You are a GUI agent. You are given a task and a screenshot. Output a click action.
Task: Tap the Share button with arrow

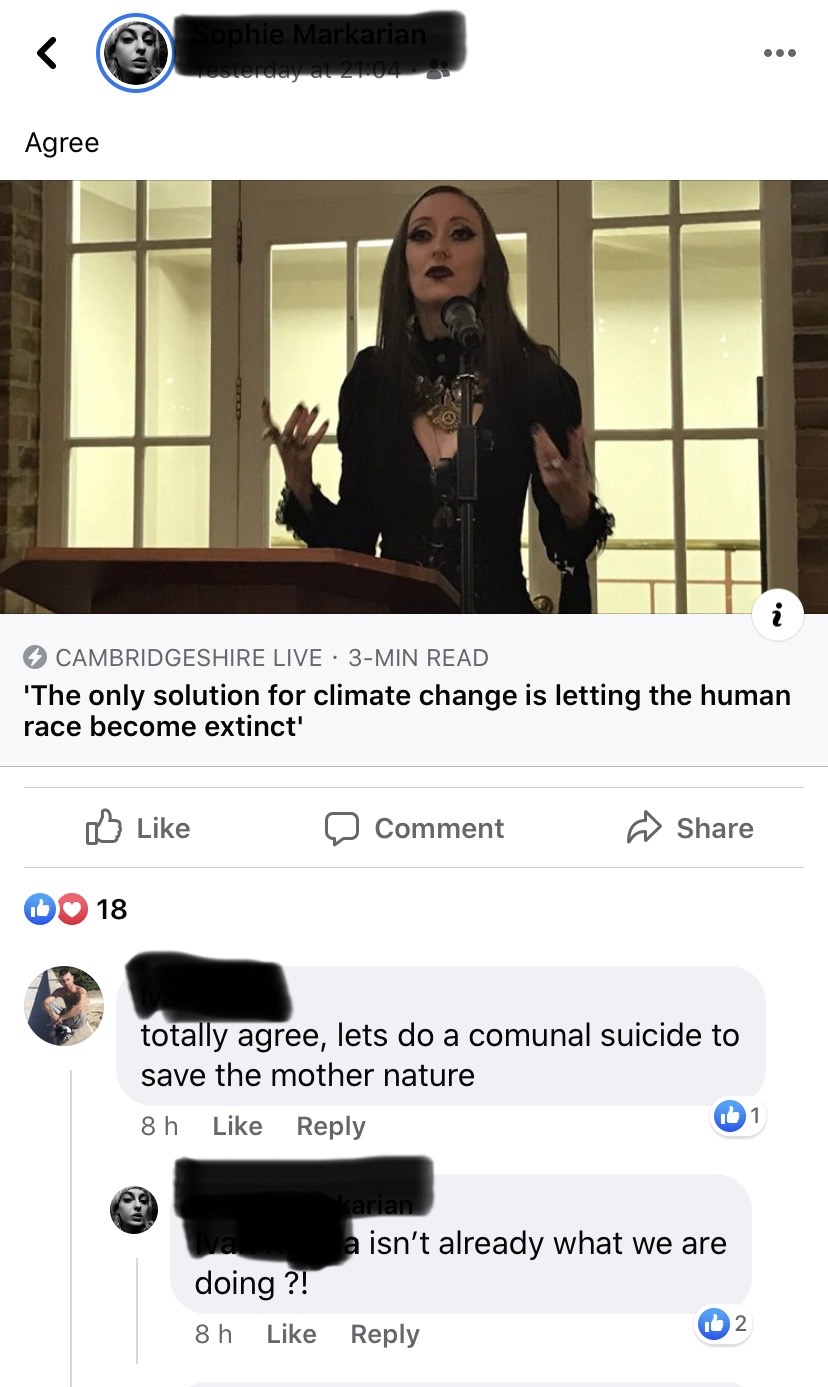pos(690,828)
